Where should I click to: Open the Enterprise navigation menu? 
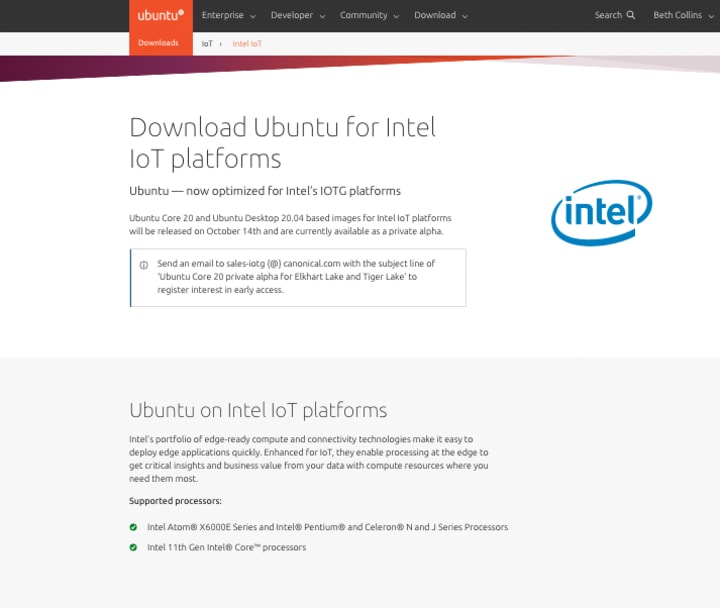point(228,15)
